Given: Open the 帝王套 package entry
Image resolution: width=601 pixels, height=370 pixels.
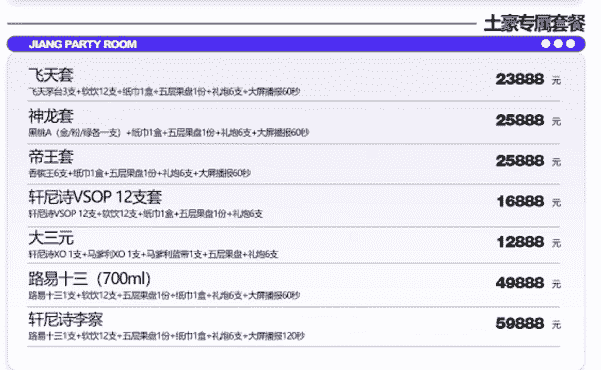Looking at the screenshot, I should 51,156.
